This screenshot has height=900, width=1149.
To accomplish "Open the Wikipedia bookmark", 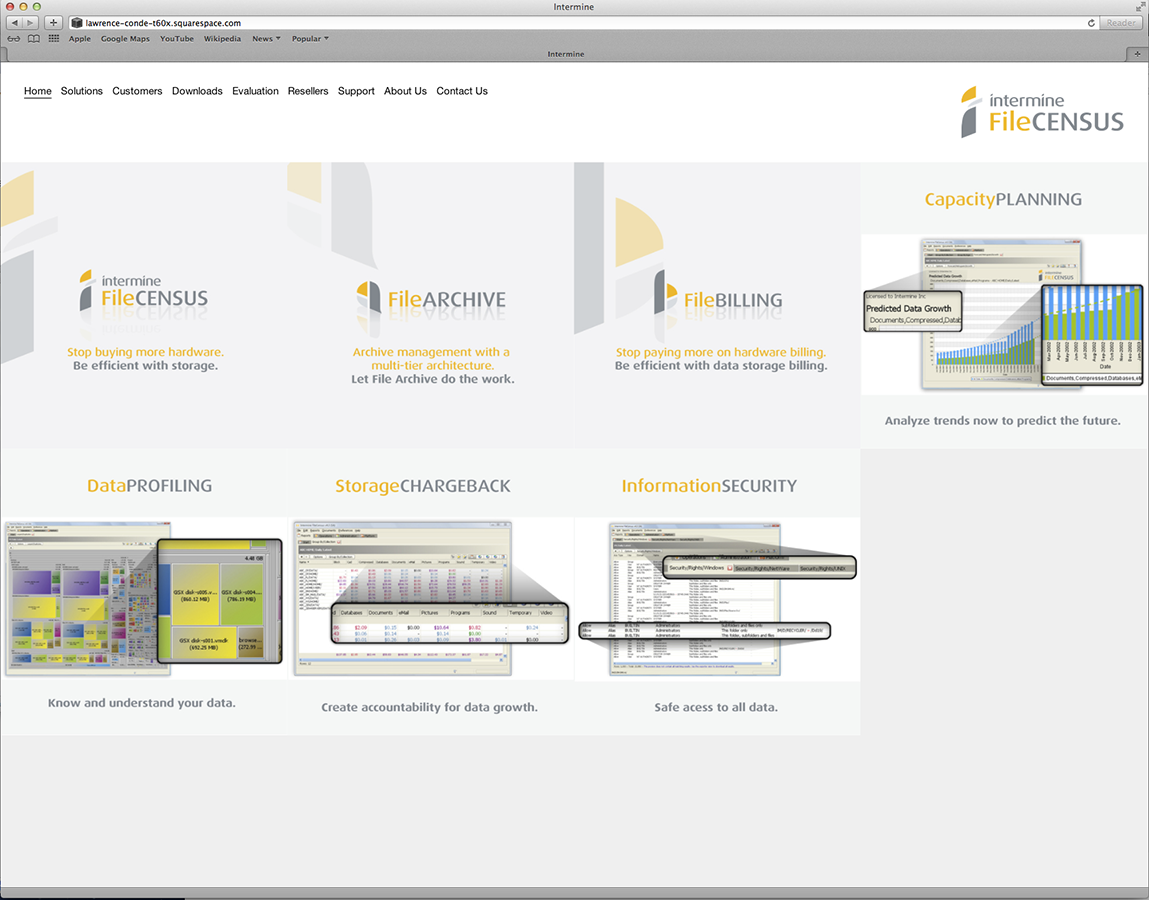I will pos(222,39).
